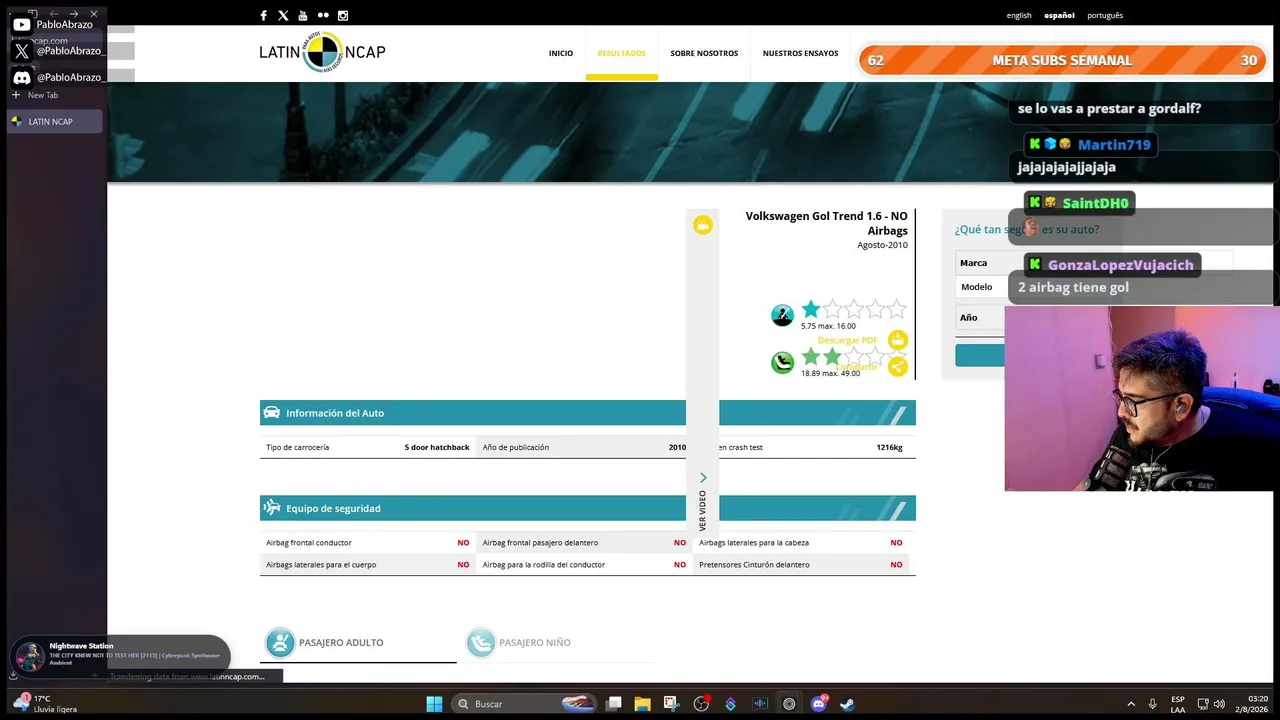
Task: Open Latin NCAP Facebook page icon
Action: pos(263,15)
